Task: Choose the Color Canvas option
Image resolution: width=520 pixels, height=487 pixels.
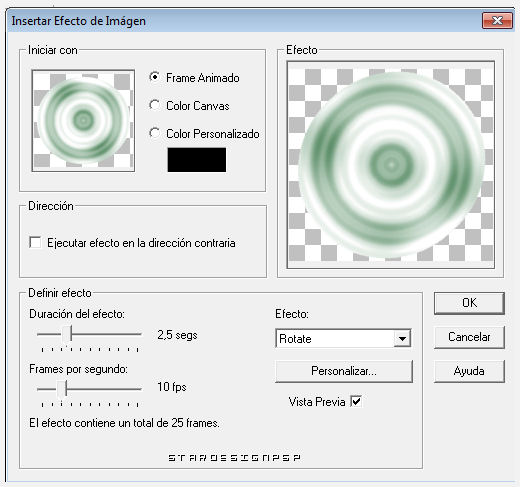Action: click(x=154, y=105)
